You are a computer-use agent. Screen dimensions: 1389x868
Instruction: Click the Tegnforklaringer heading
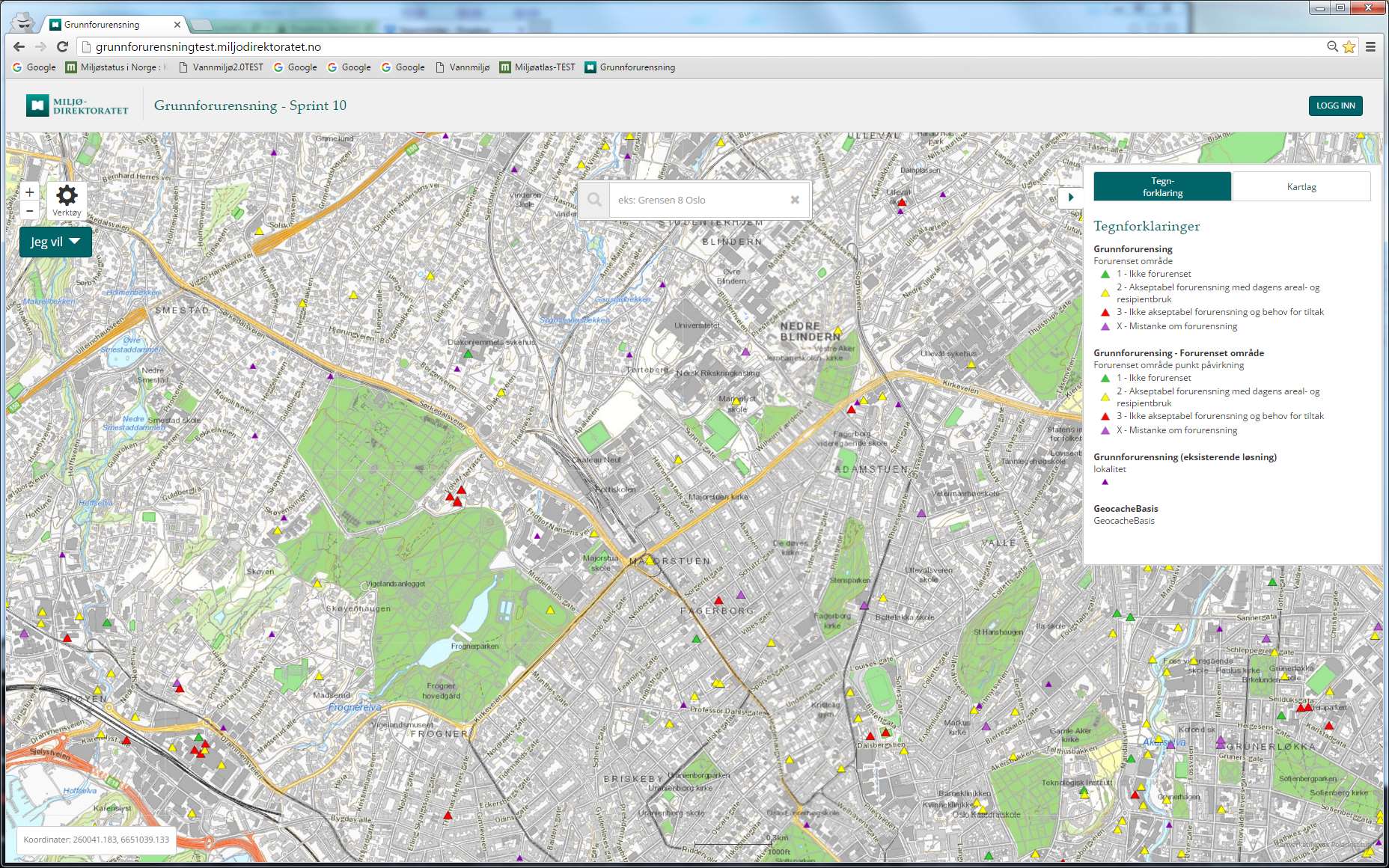coord(1147,226)
